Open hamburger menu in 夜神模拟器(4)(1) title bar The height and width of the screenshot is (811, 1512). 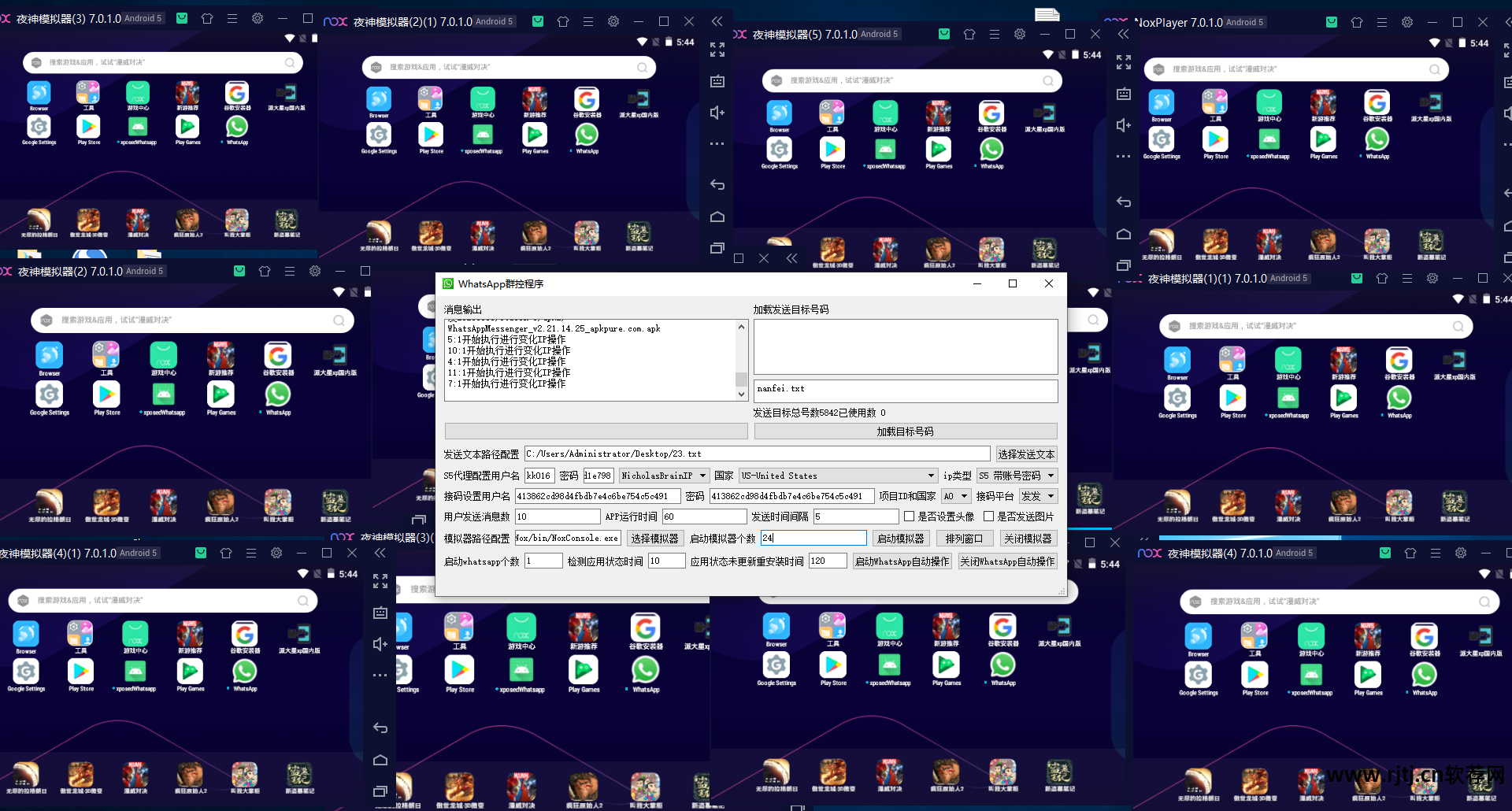tap(251, 553)
